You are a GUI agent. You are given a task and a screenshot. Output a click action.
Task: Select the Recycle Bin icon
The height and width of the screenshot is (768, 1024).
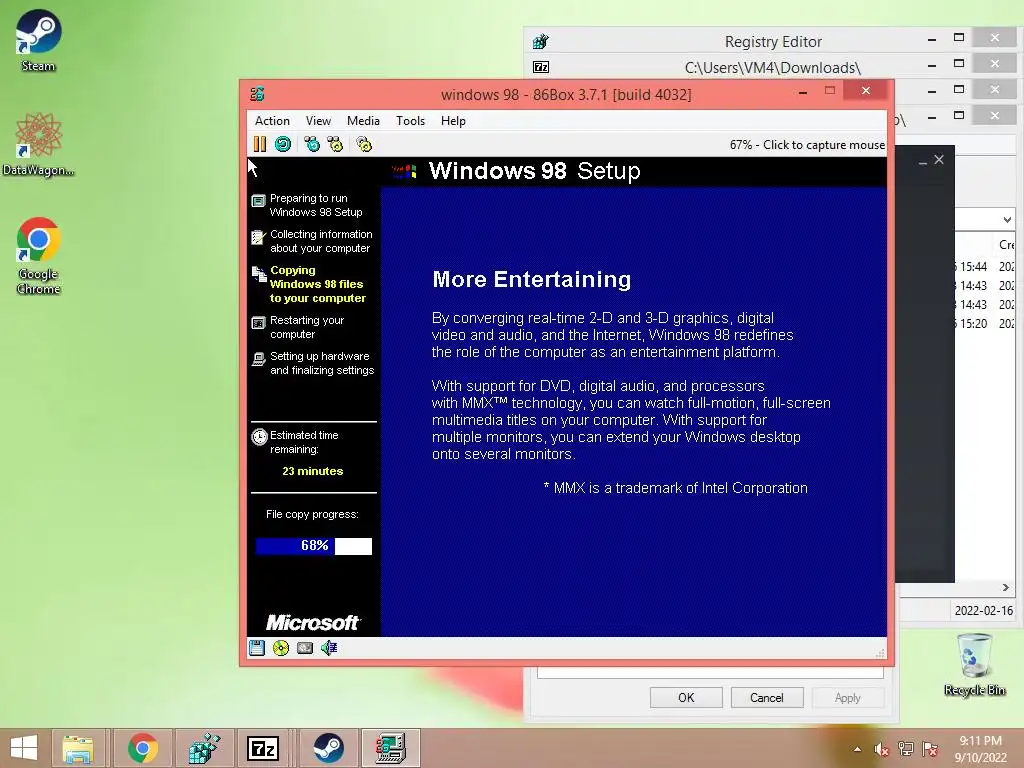click(974, 665)
